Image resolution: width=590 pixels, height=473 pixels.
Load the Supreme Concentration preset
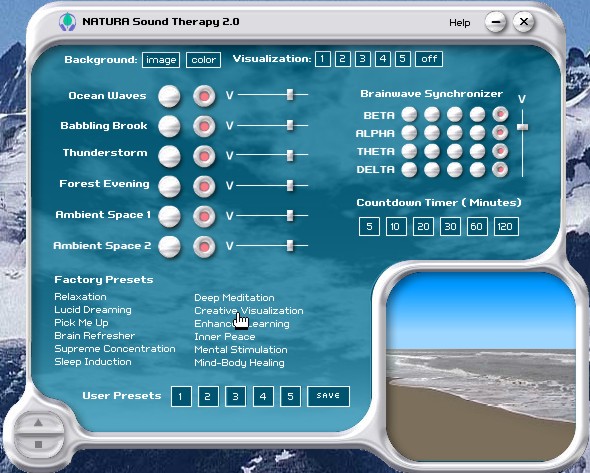[115, 349]
